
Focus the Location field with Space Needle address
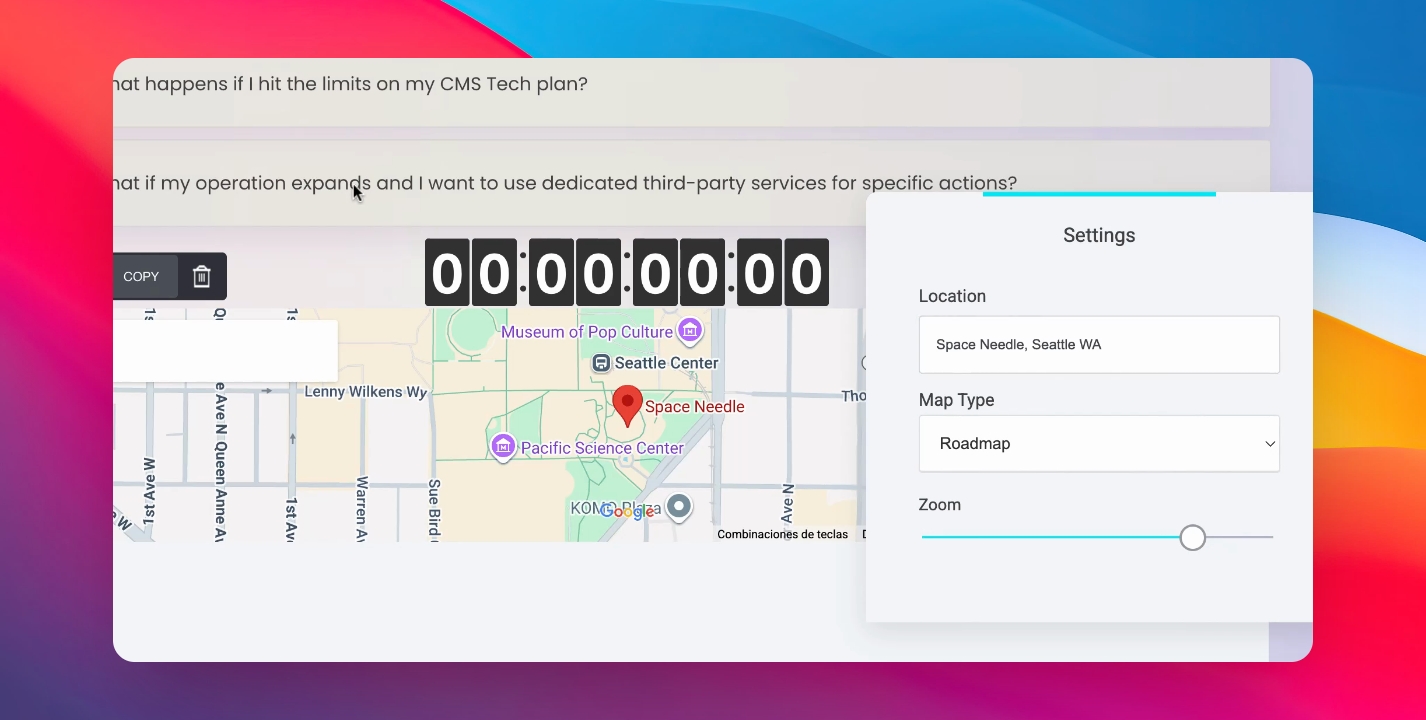(1099, 345)
